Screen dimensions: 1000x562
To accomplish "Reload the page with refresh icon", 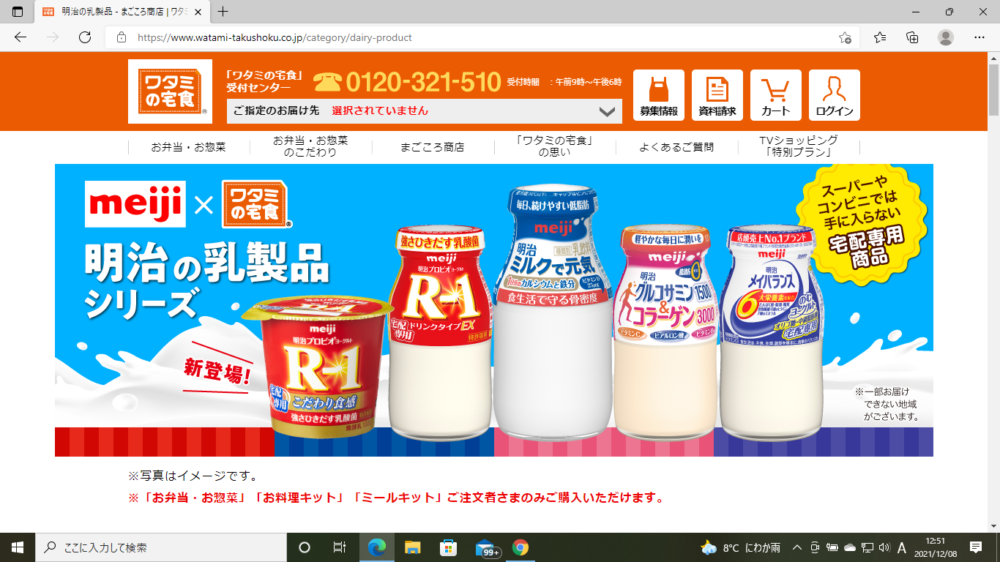I will pos(85,38).
